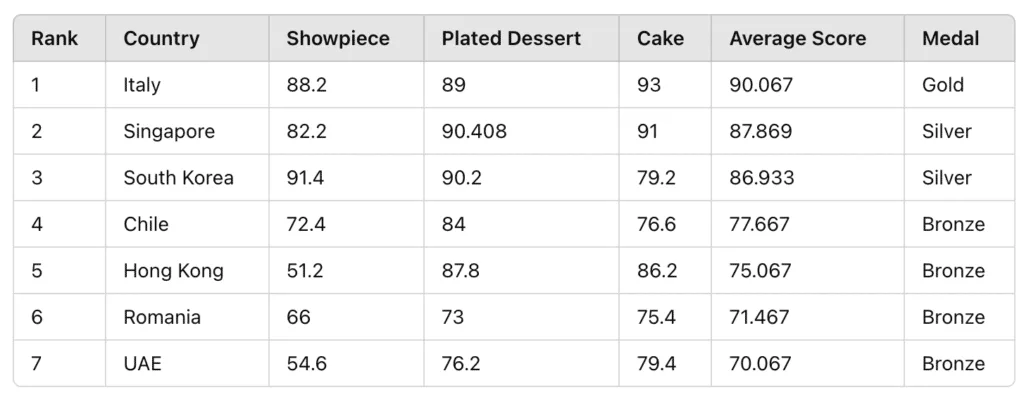Select Singapore's plated dessert score 90.408

474,131
